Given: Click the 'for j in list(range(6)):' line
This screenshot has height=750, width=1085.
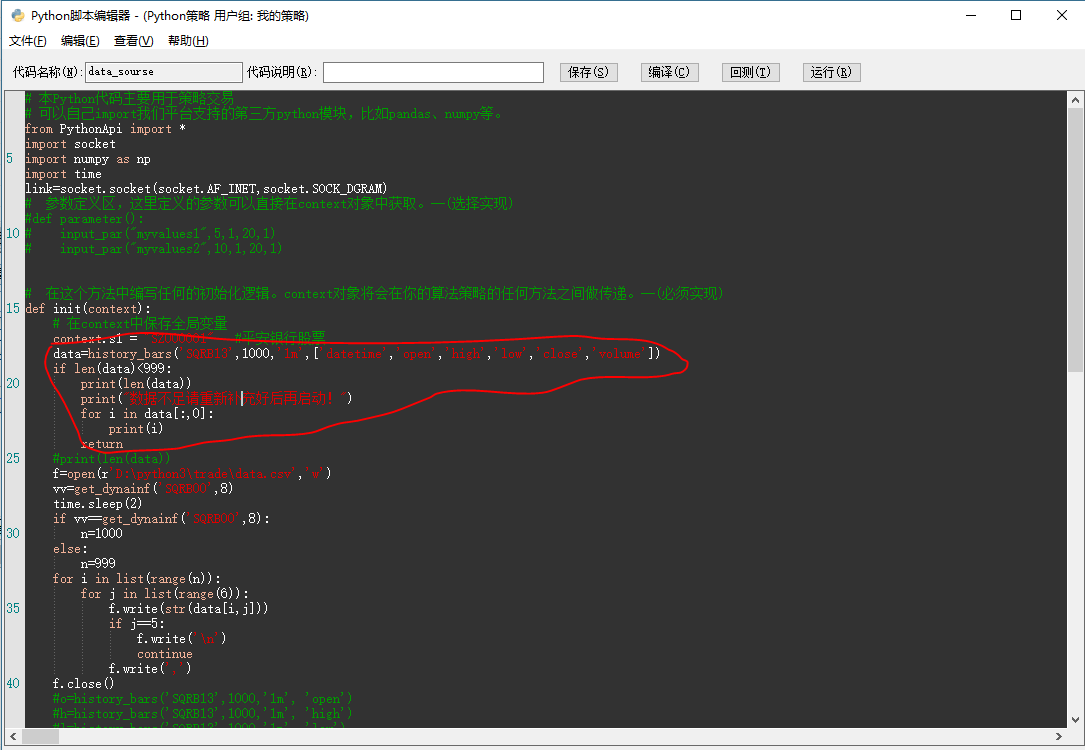Looking at the screenshot, I should pos(165,594).
